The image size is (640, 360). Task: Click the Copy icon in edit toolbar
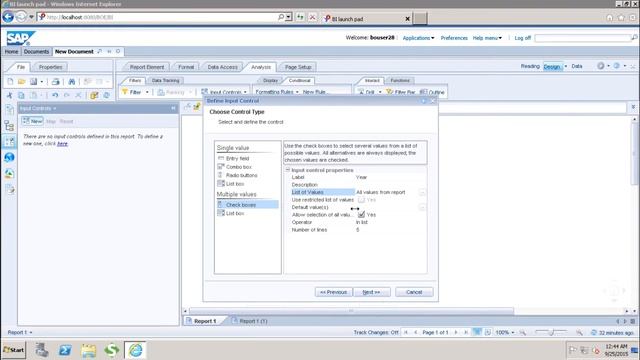coord(21,95)
